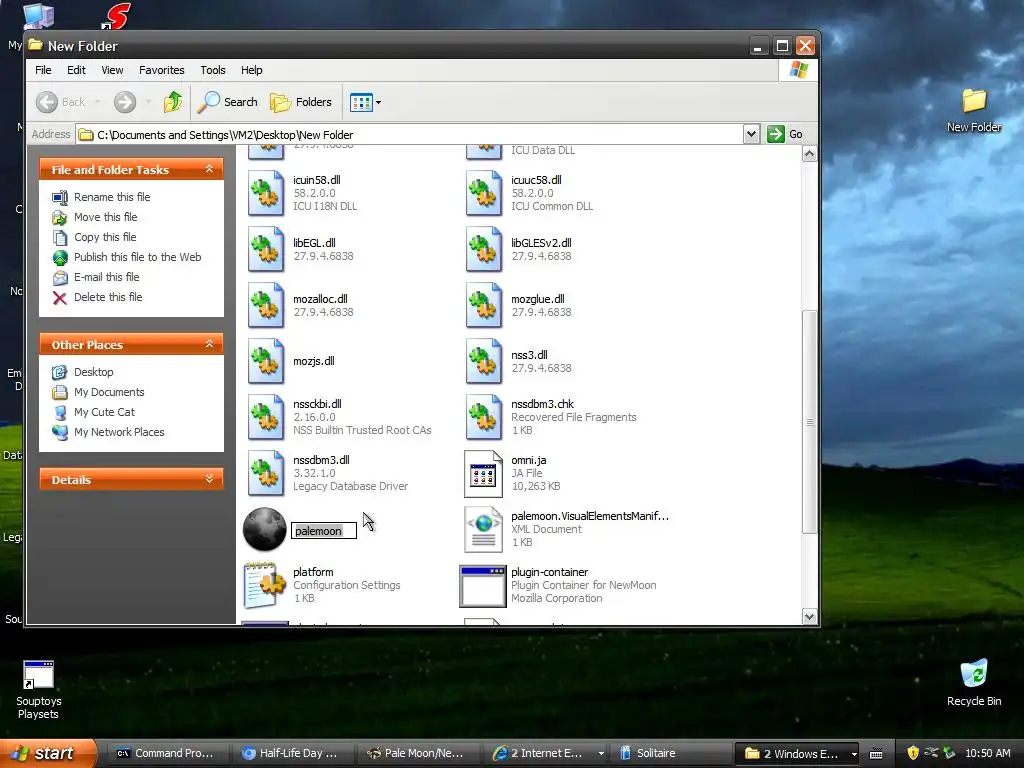The width and height of the screenshot is (1024, 768).
Task: Open the Views dropdown button
Action: [x=365, y=102]
